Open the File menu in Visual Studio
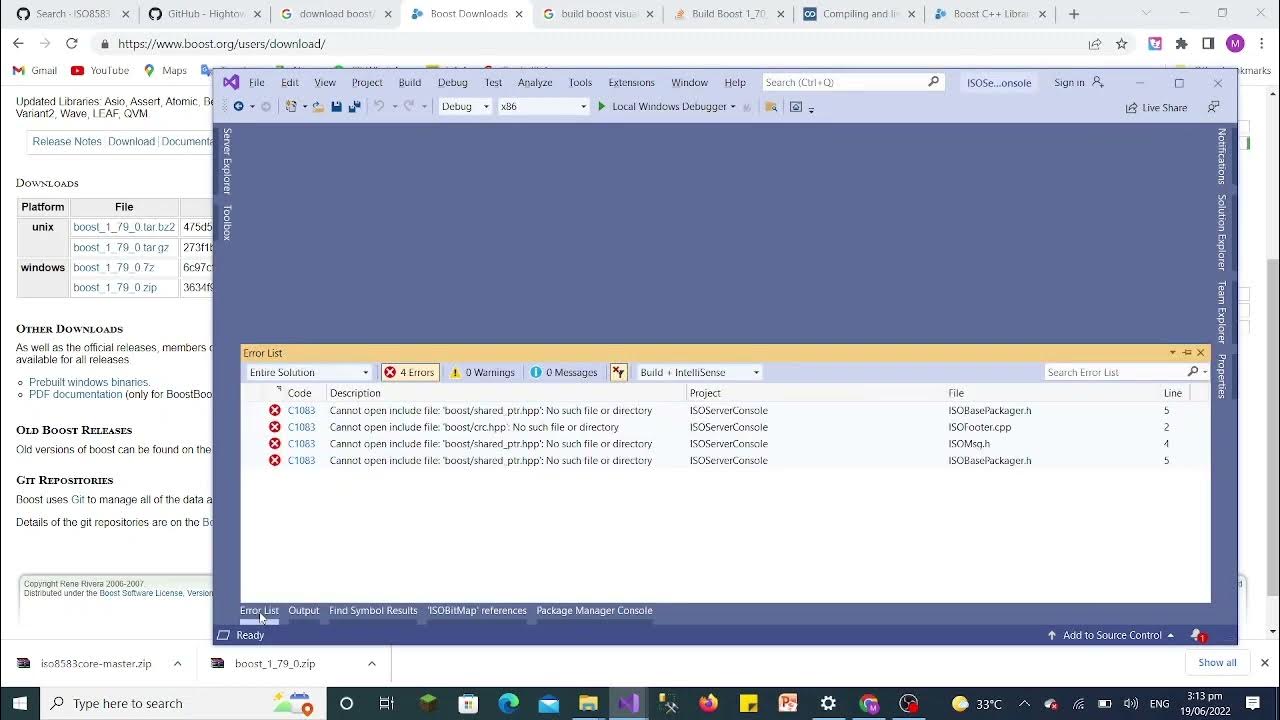The width and height of the screenshot is (1280, 720). coord(257,82)
